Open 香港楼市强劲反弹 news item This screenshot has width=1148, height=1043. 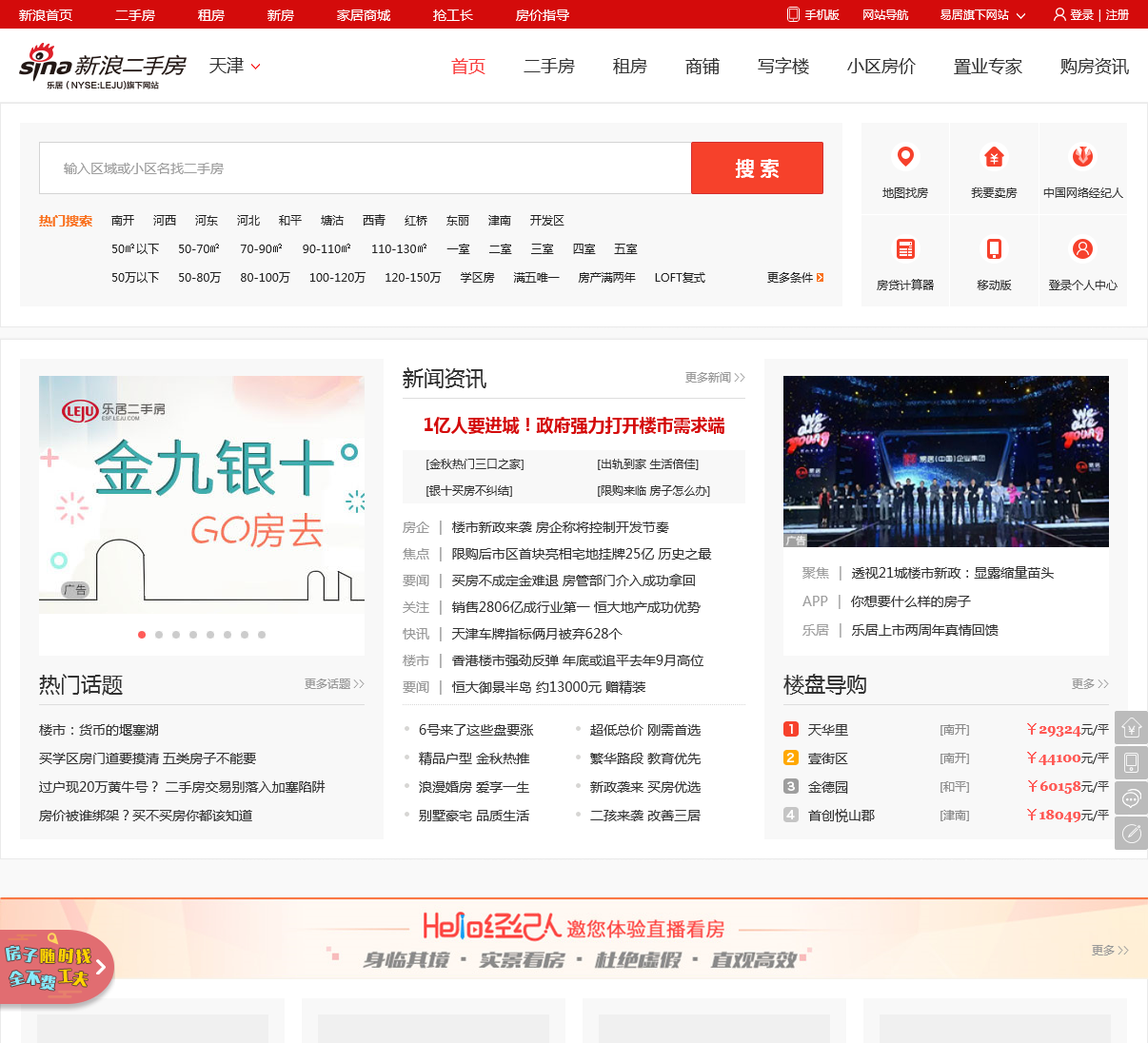(578, 660)
